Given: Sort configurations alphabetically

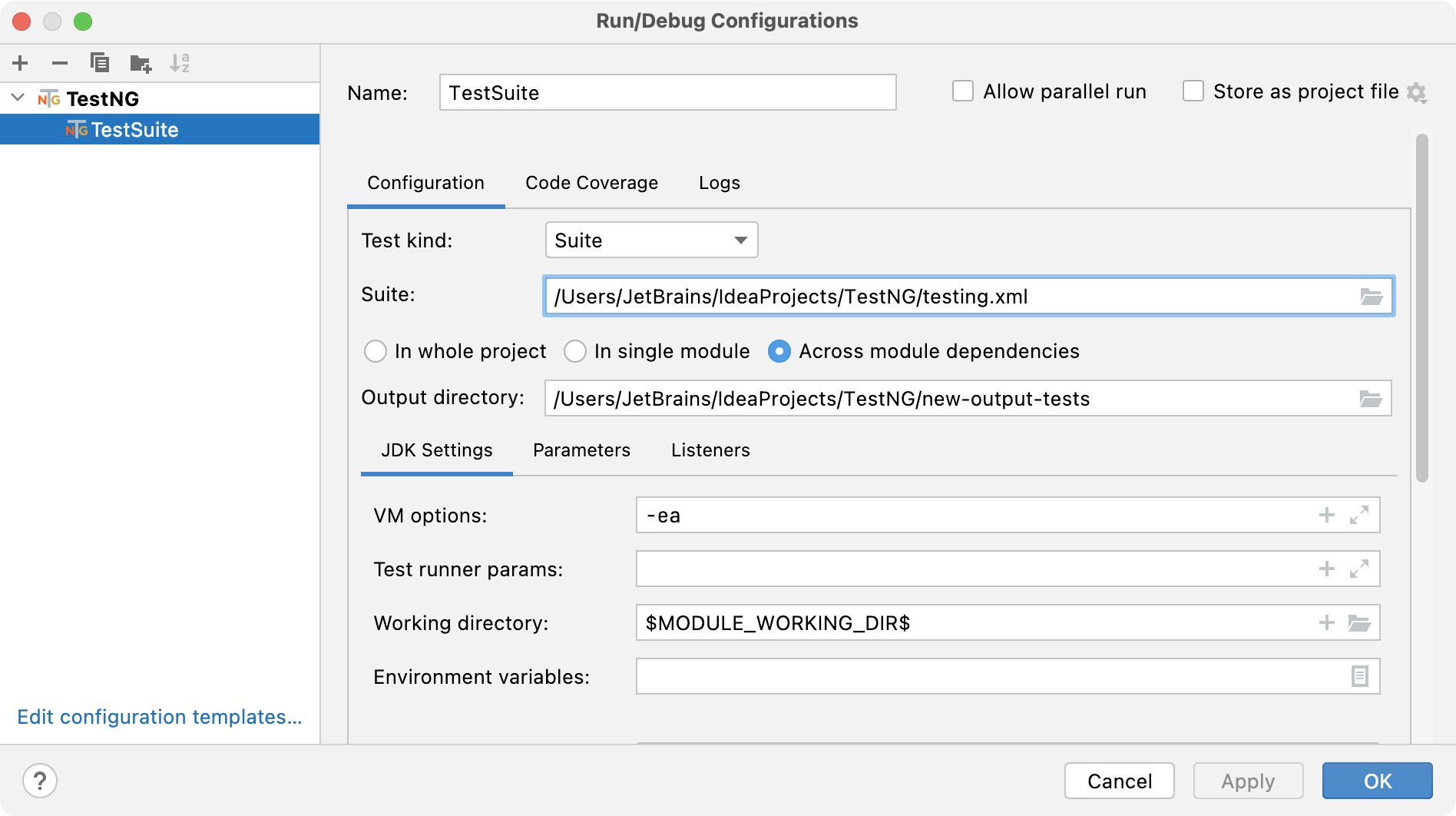Looking at the screenshot, I should pyautogui.click(x=180, y=63).
